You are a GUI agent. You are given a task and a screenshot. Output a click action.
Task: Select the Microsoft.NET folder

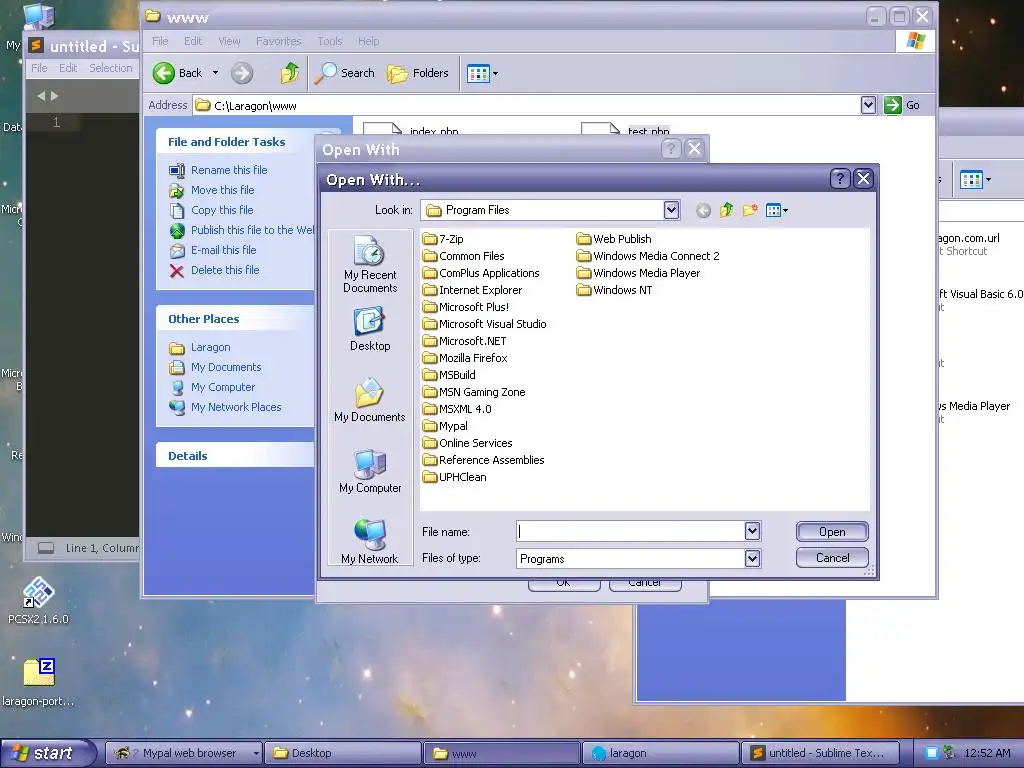tap(464, 341)
